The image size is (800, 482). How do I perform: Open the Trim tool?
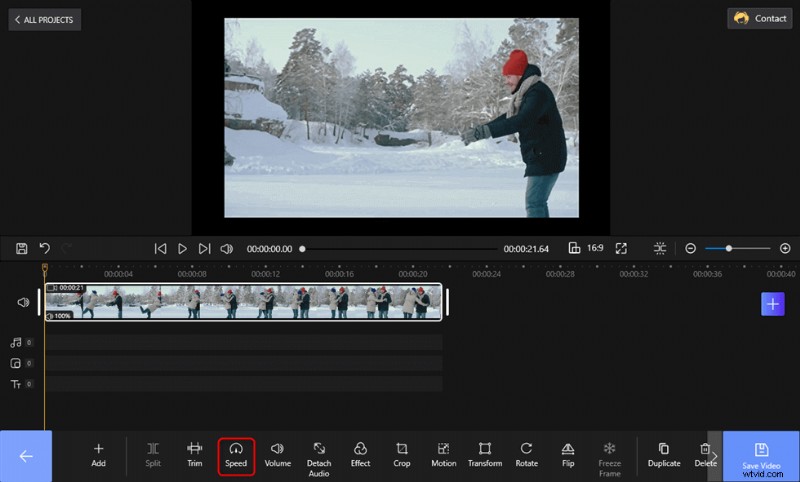[194, 455]
